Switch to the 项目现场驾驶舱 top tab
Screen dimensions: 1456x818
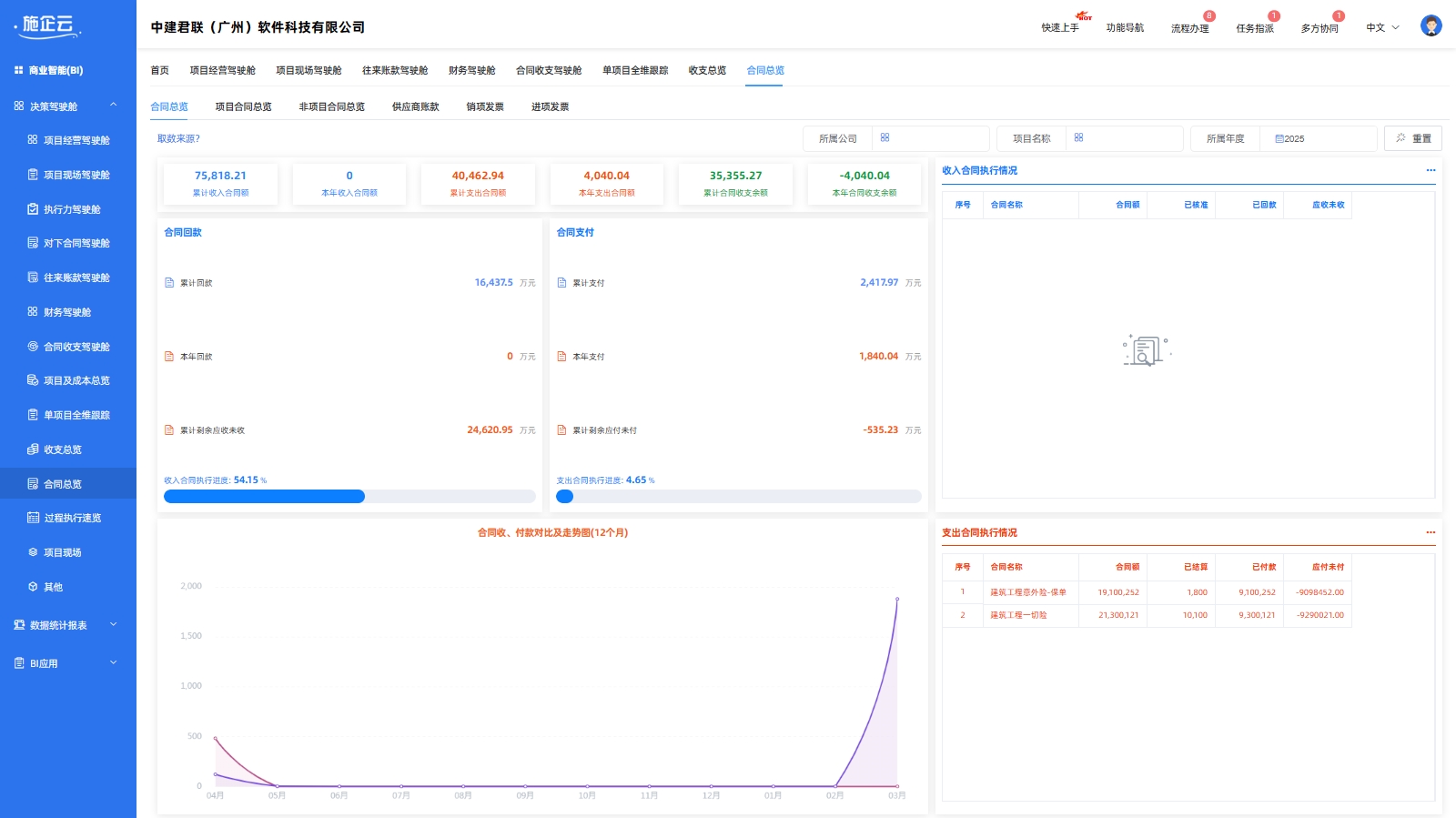click(x=308, y=70)
